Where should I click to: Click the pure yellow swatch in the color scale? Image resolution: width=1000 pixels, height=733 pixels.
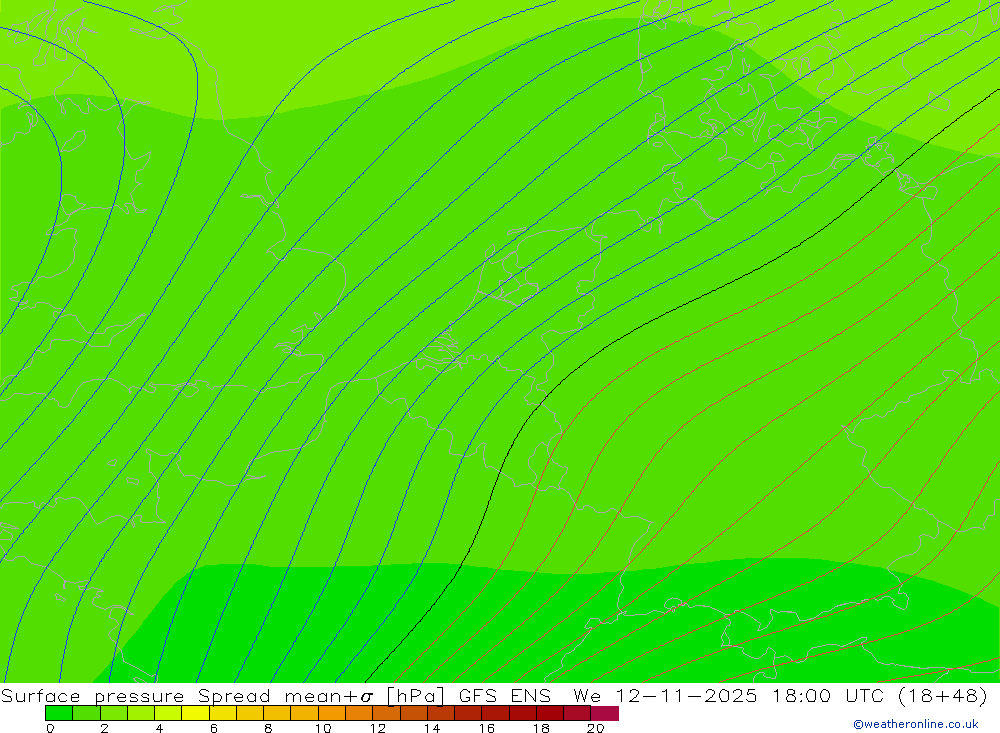[x=195, y=713]
